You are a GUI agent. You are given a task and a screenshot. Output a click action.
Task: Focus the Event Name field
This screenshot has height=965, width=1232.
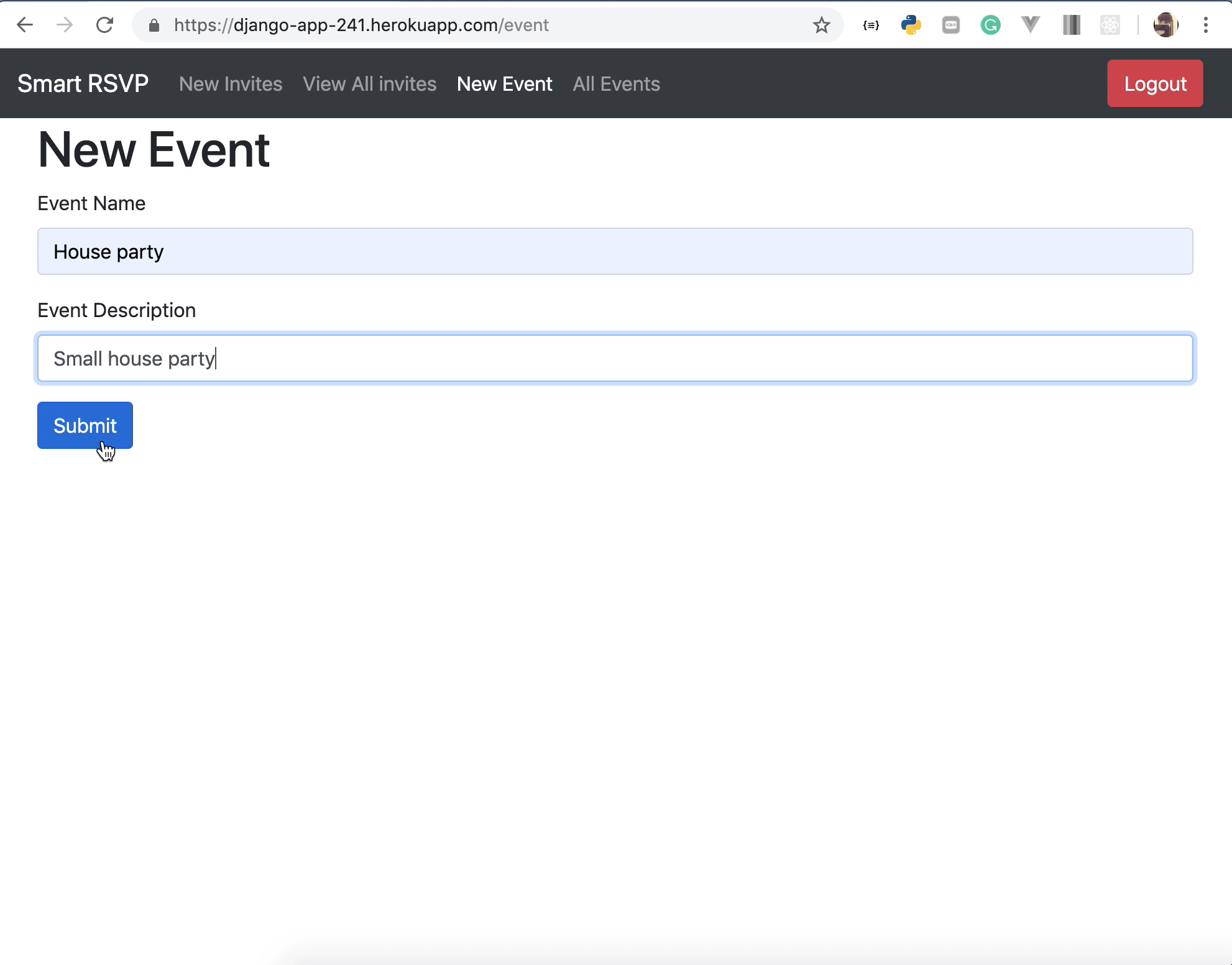point(615,251)
